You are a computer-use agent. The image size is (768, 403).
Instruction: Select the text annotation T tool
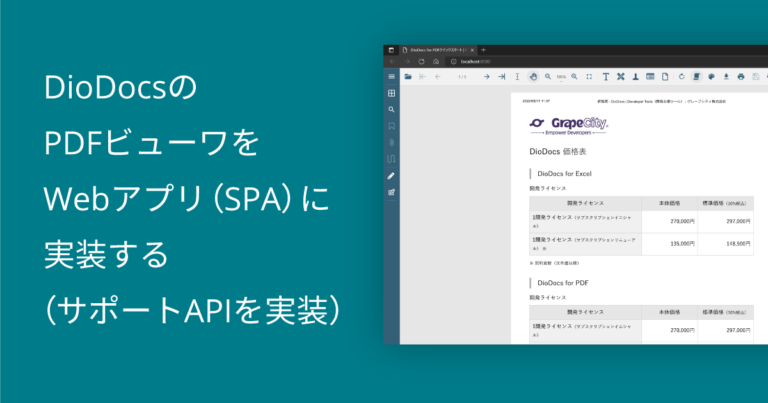pyautogui.click(x=606, y=77)
